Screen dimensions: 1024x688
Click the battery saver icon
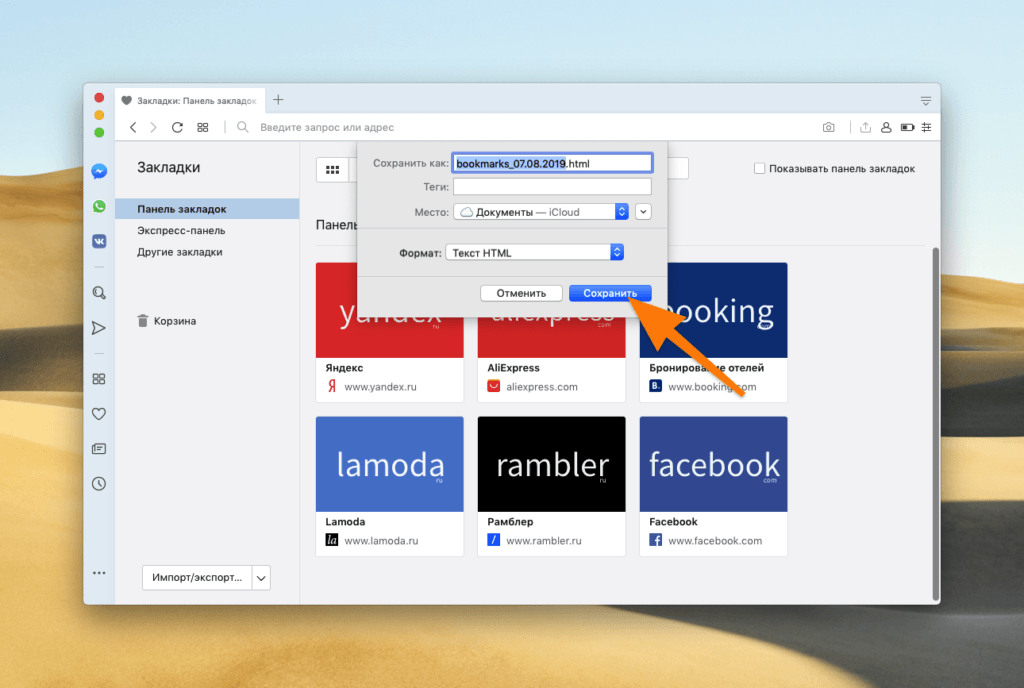coord(907,127)
